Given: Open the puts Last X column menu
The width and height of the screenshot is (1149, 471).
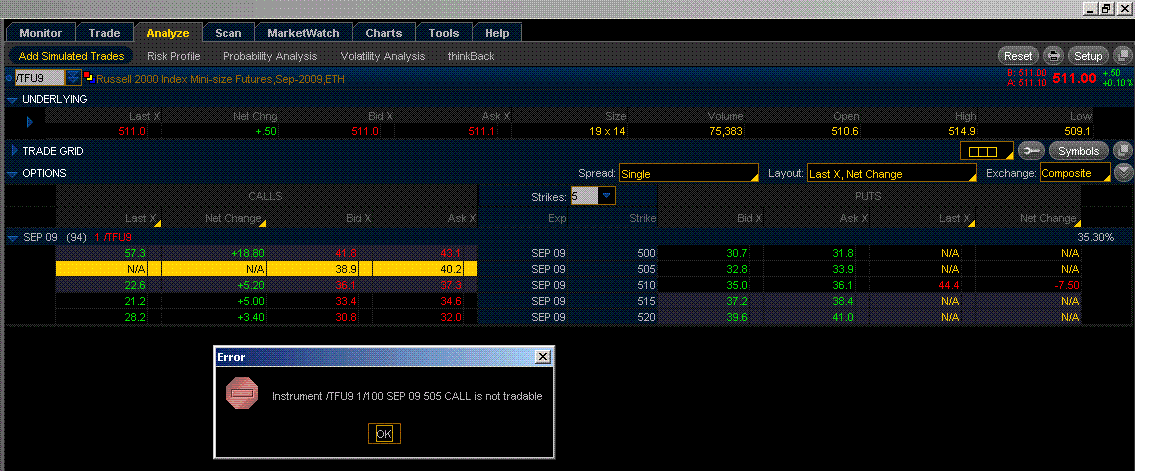Looking at the screenshot, I should 972,223.
